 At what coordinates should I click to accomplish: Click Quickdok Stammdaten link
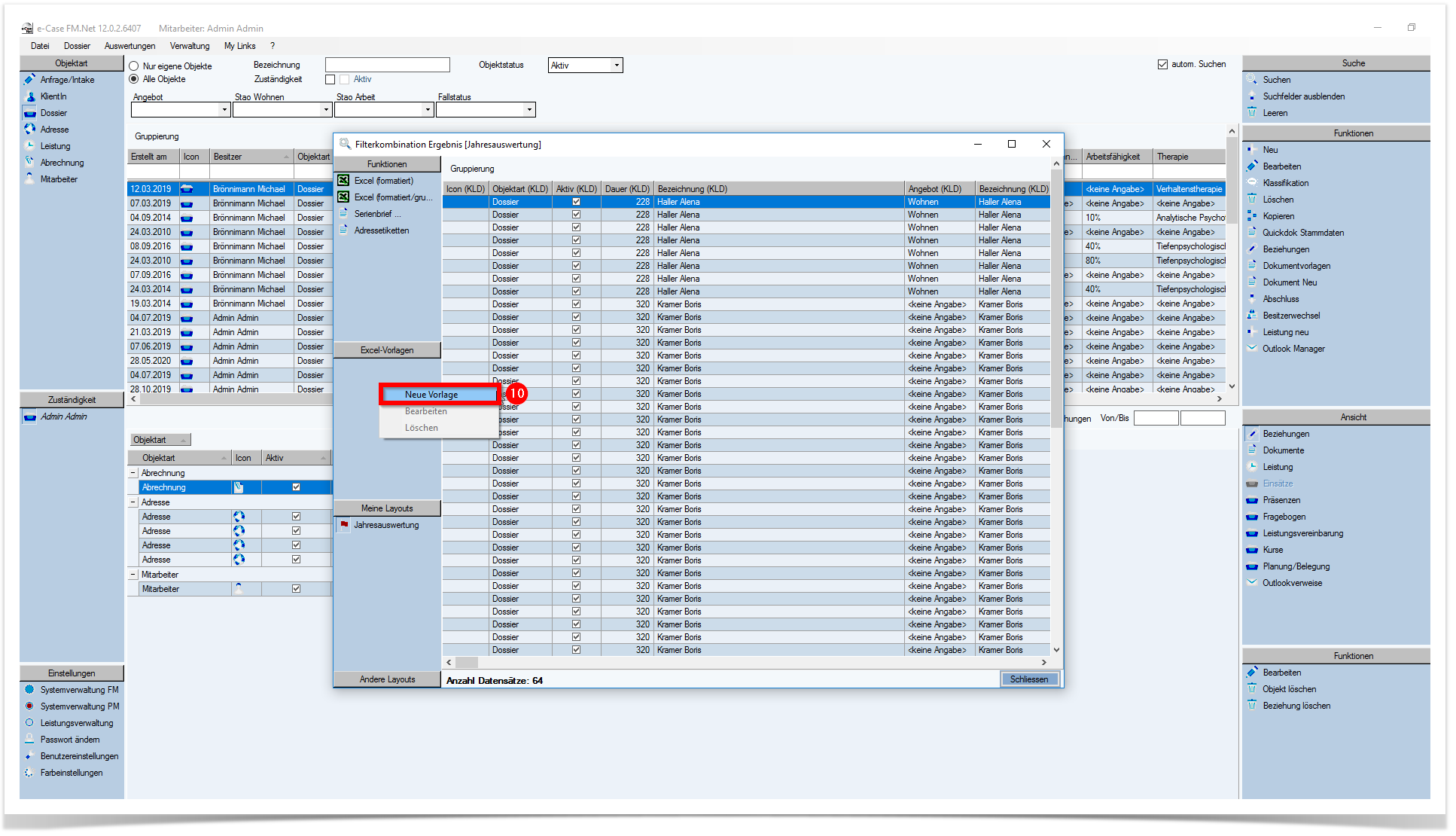[1302, 233]
